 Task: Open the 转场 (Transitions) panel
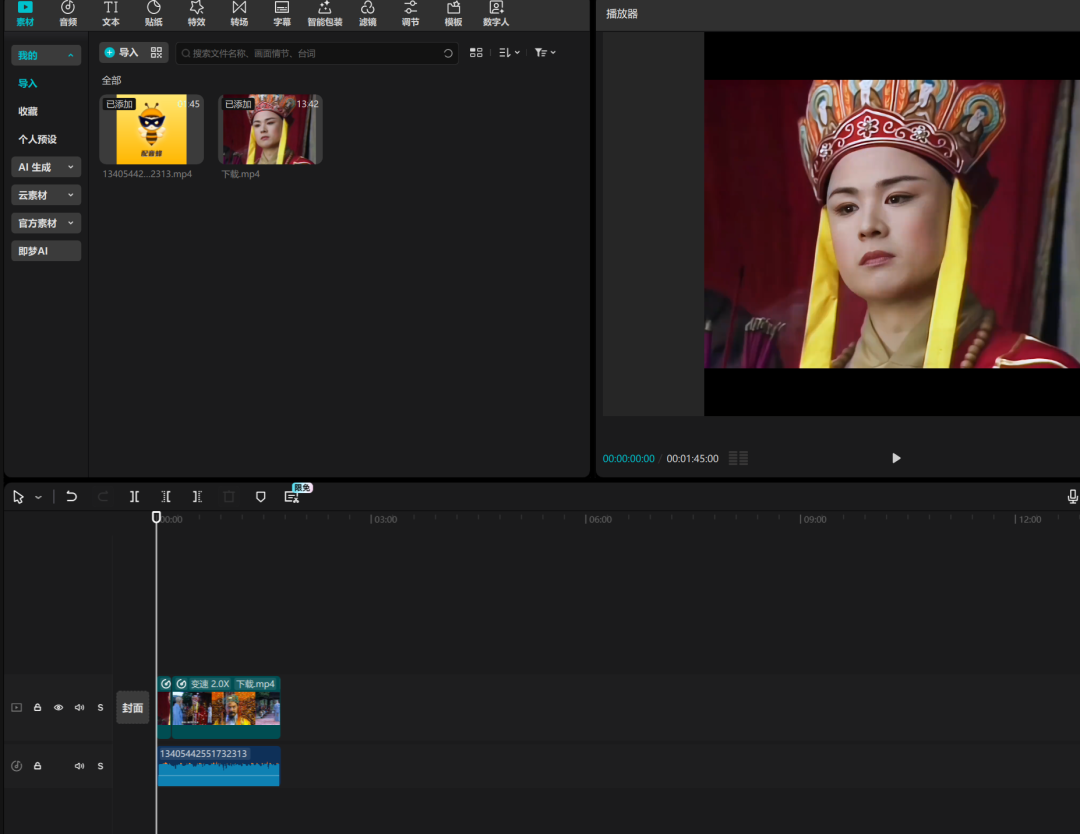coord(239,13)
